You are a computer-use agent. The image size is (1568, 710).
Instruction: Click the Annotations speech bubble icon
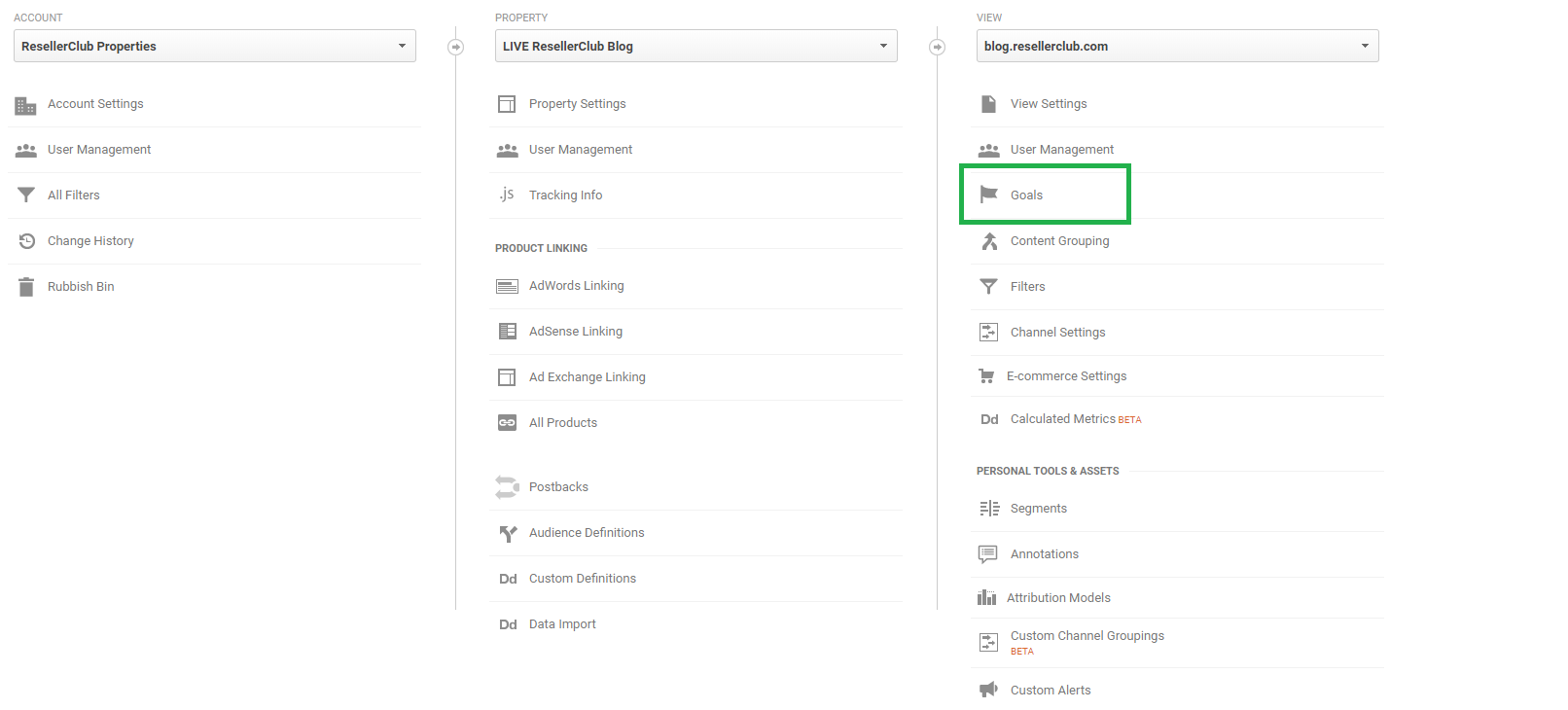pyautogui.click(x=987, y=554)
